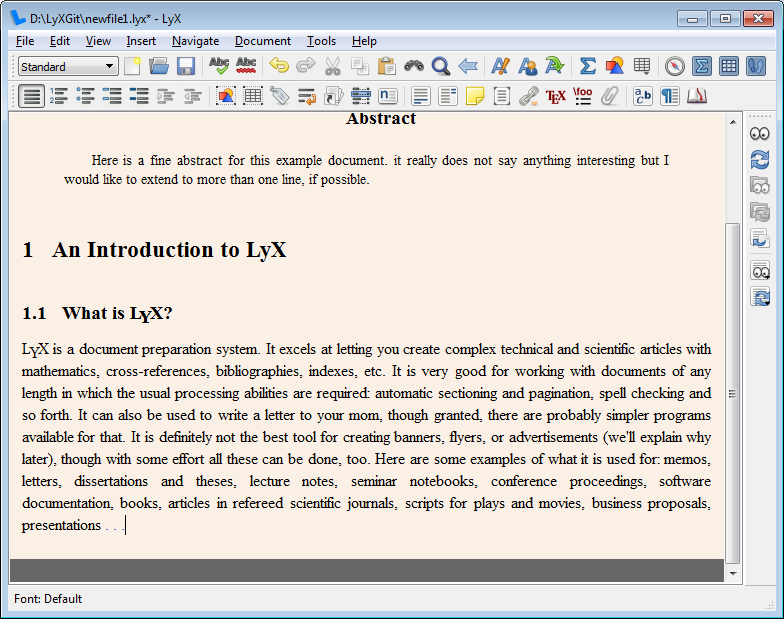Open the File menu

pyautogui.click(x=25, y=41)
